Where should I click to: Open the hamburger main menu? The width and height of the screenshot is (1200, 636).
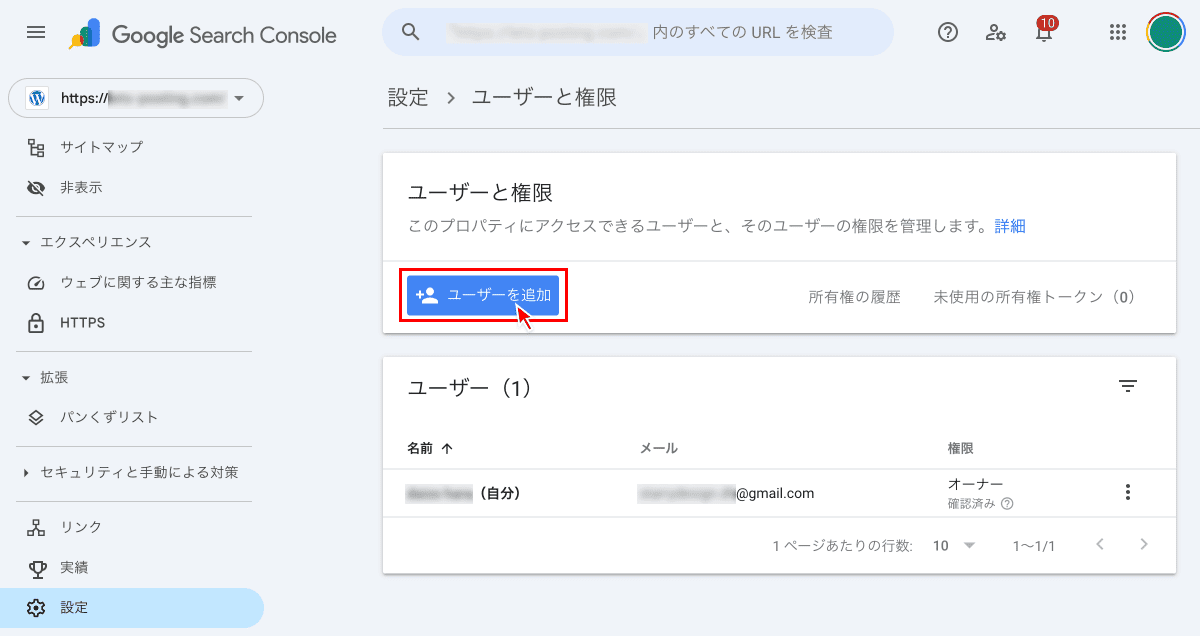[x=36, y=33]
